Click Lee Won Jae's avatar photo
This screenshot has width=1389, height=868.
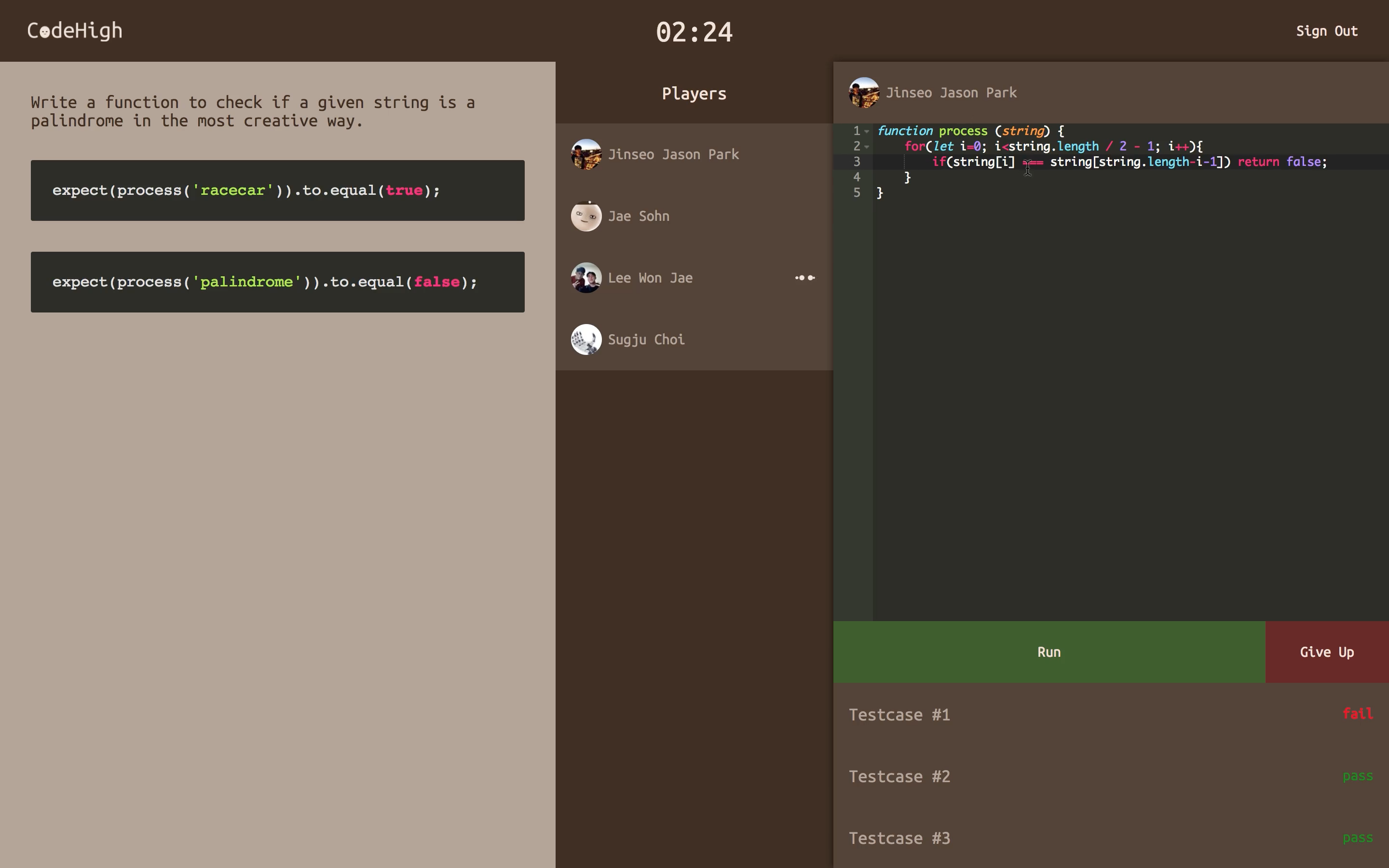tap(586, 278)
